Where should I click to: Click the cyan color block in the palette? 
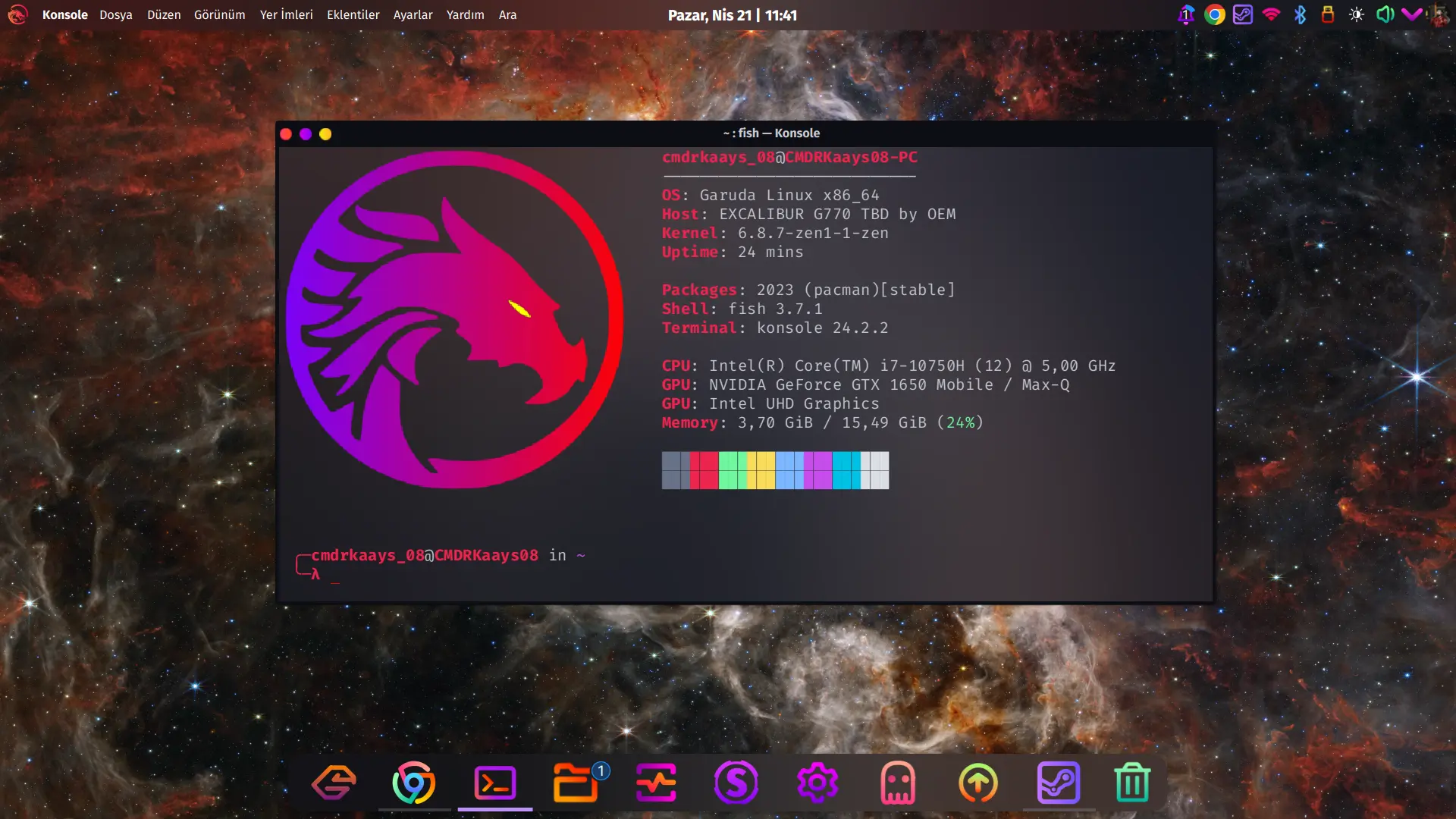coord(846,470)
